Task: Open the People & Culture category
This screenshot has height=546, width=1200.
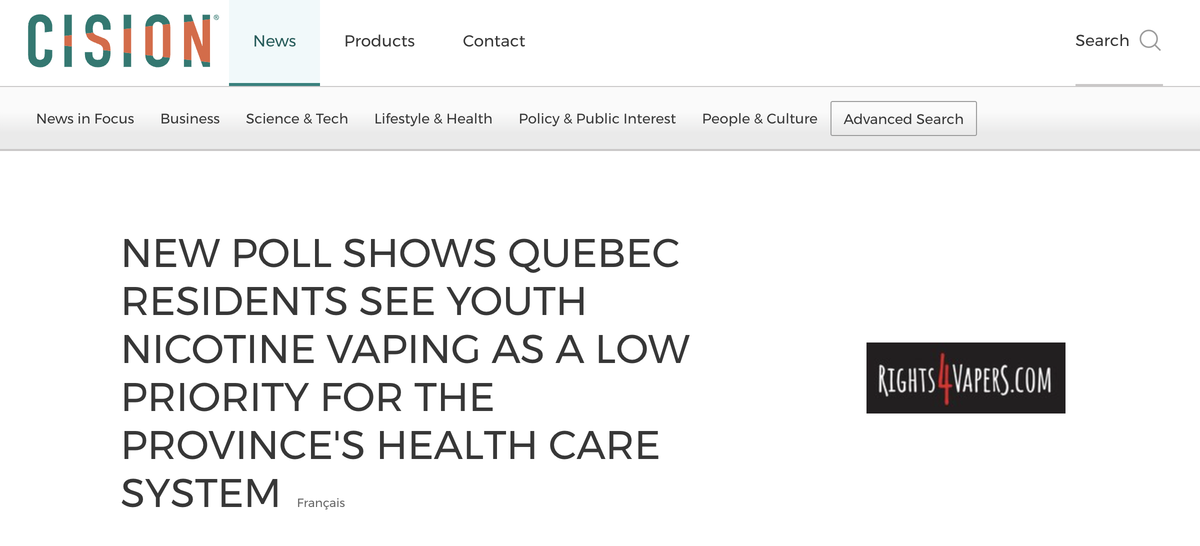Action: click(x=759, y=118)
